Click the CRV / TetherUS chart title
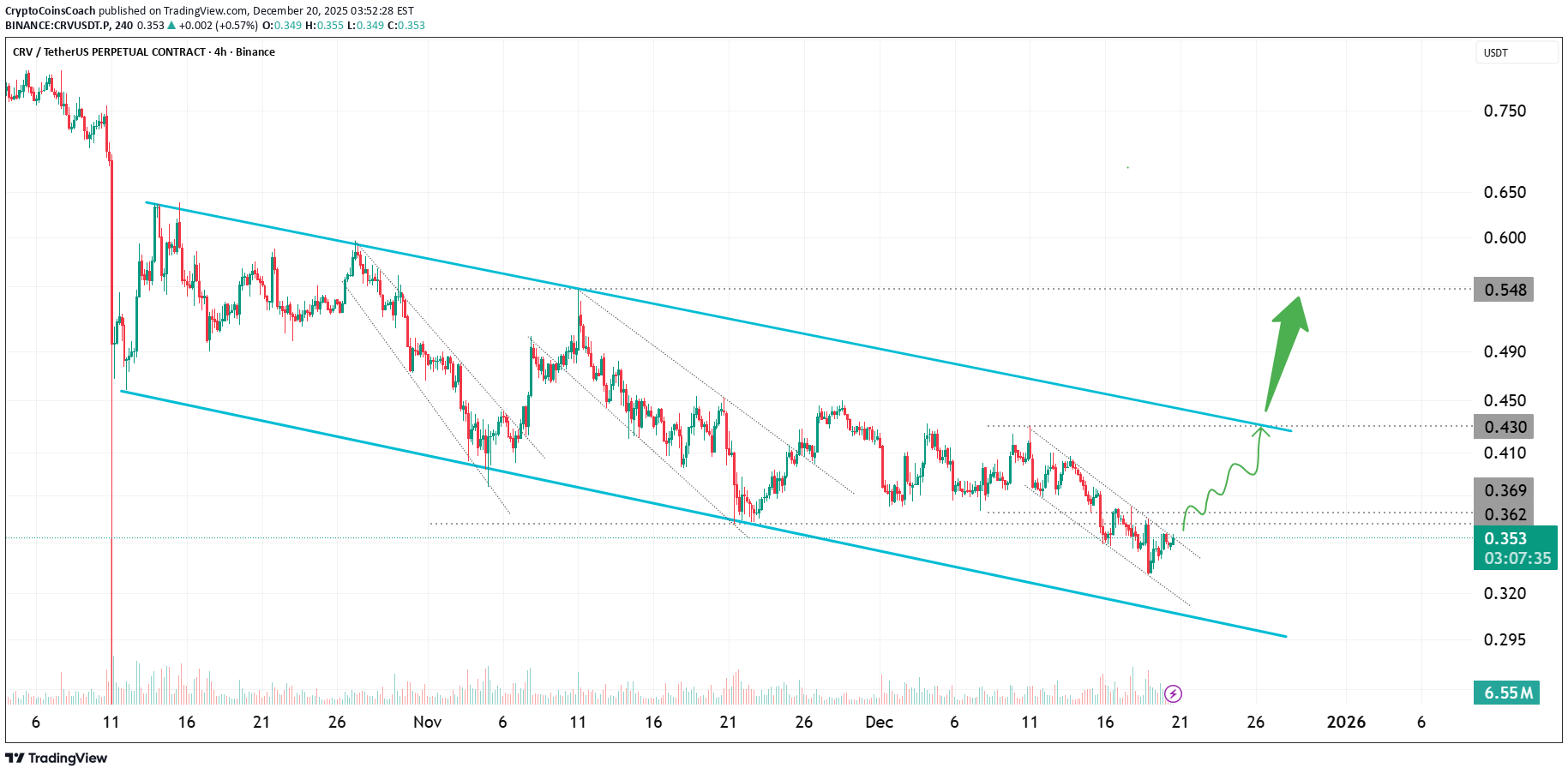 coord(143,52)
